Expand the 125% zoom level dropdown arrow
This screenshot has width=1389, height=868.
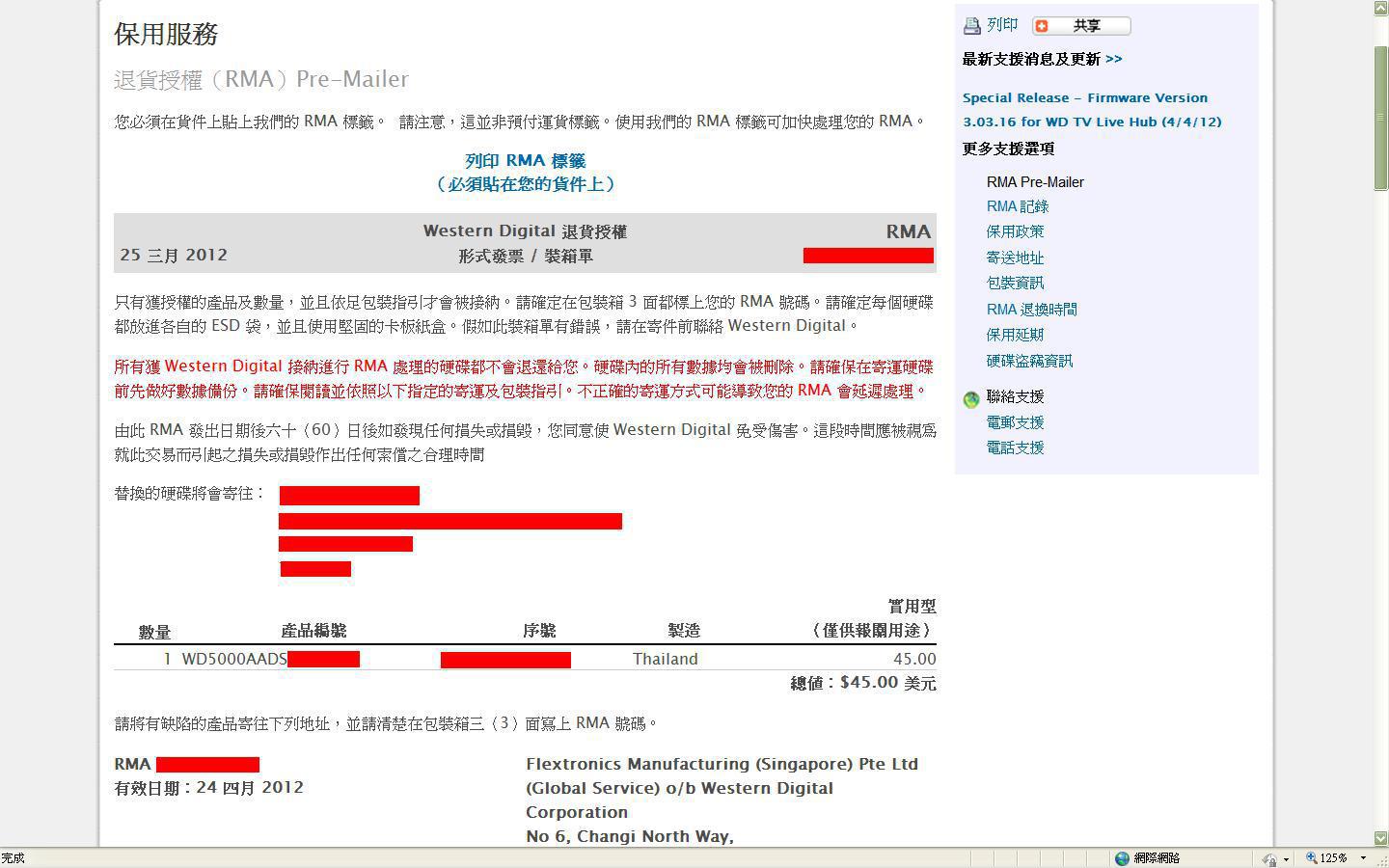point(1363,858)
